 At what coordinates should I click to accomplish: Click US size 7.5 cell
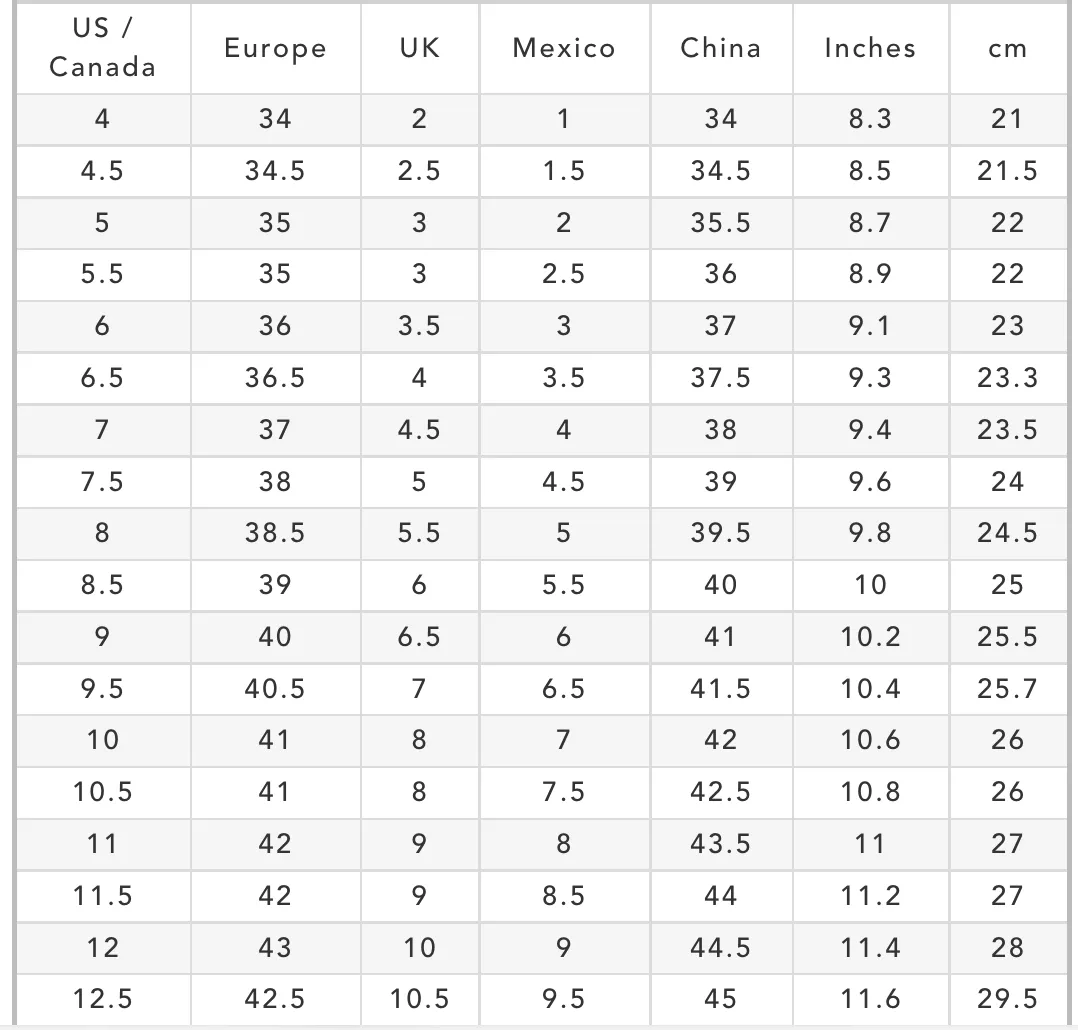click(x=103, y=482)
